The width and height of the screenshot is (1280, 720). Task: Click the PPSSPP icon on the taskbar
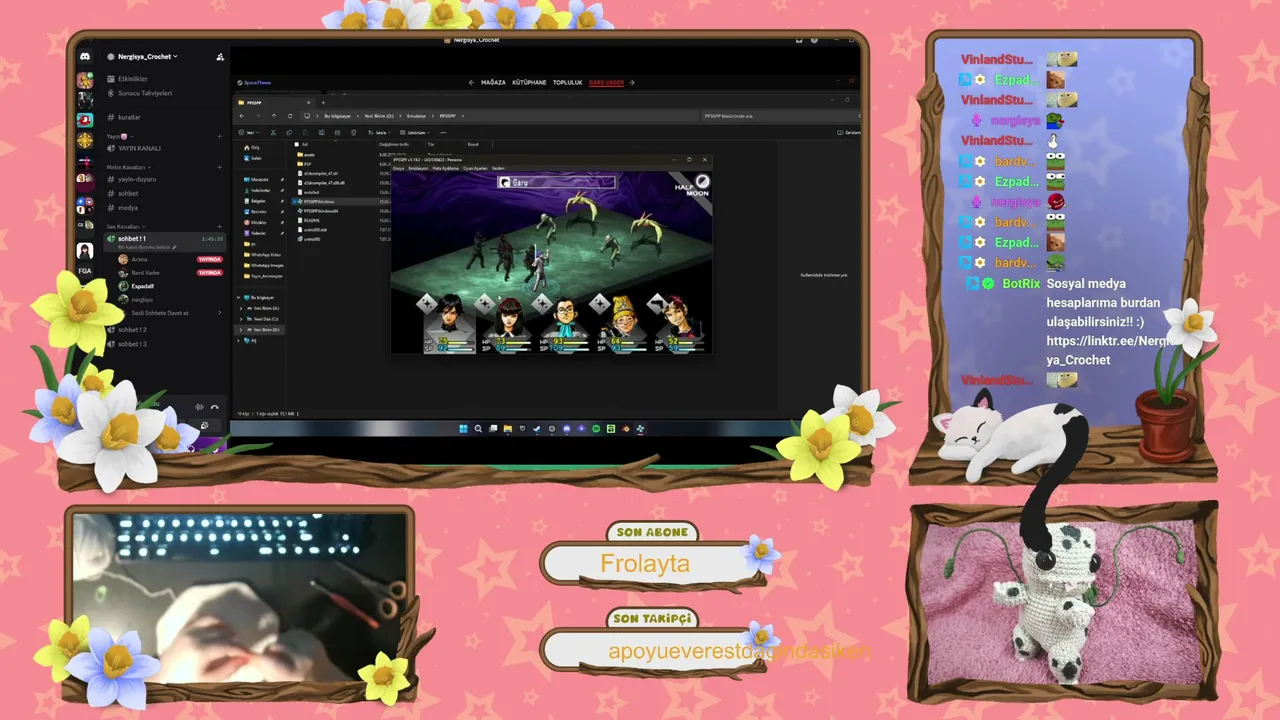[640, 429]
